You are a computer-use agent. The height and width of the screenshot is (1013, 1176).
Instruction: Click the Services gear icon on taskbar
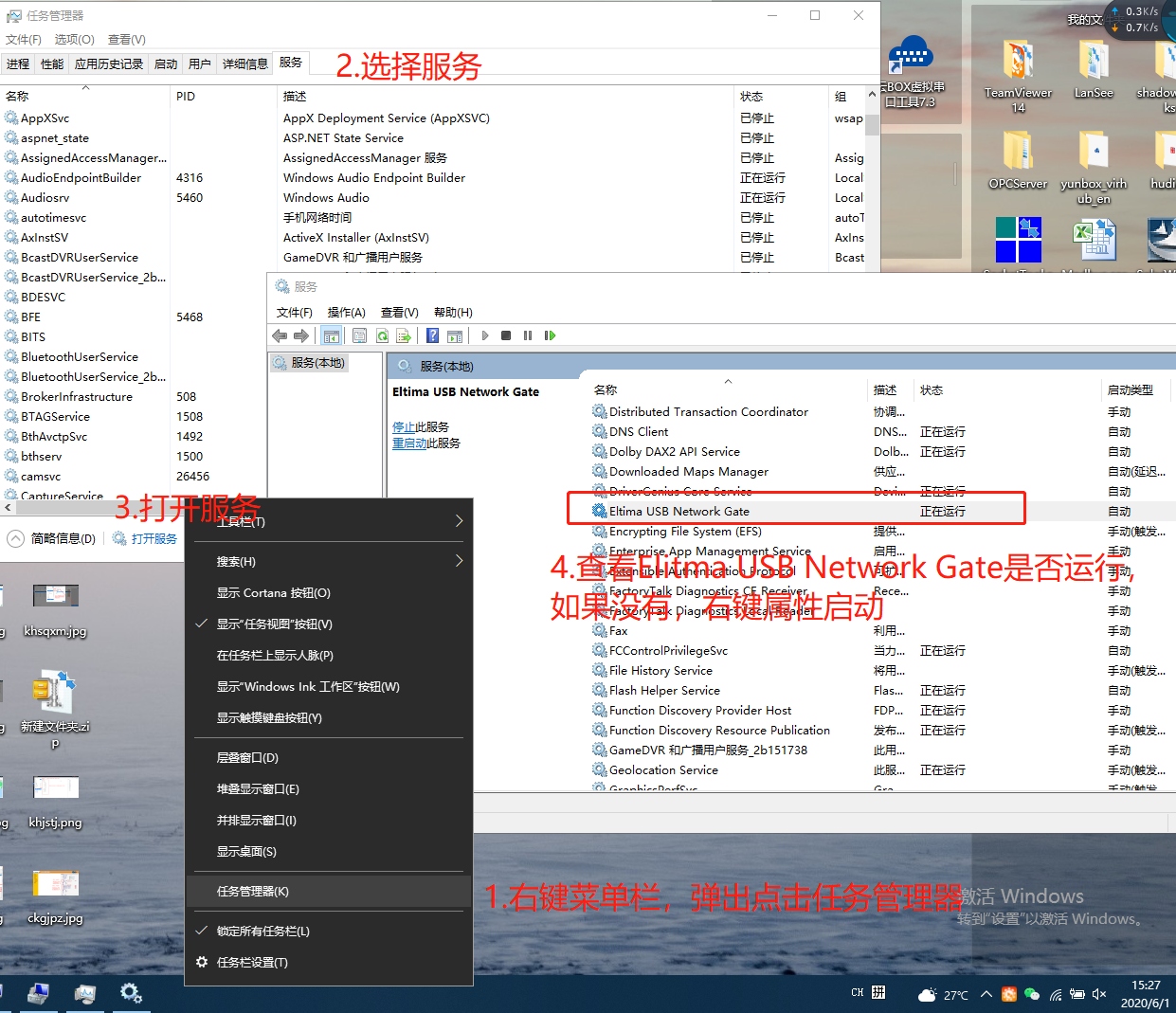[x=131, y=993]
